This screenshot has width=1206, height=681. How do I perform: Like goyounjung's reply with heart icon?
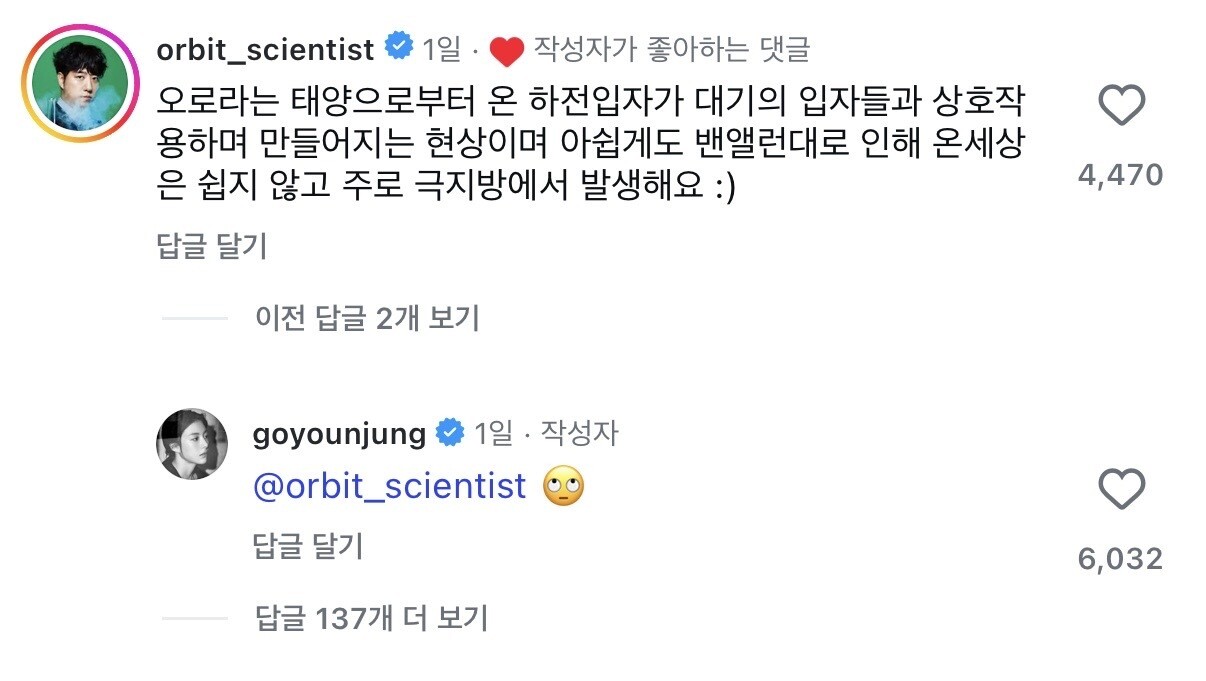1120,490
